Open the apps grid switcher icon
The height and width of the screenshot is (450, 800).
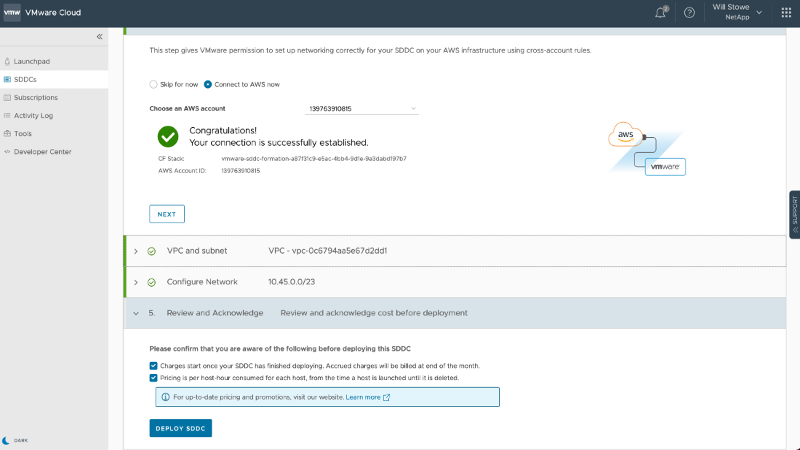pyautogui.click(x=786, y=12)
